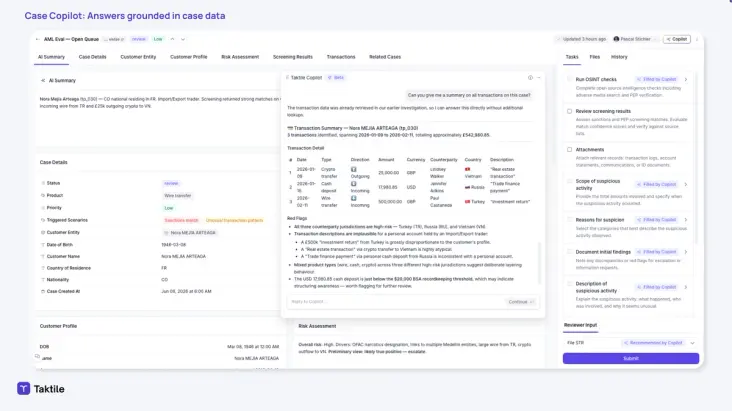The height and width of the screenshot is (411, 732).
Task: Click the Copilot chat scrollbar
Action: point(540,263)
